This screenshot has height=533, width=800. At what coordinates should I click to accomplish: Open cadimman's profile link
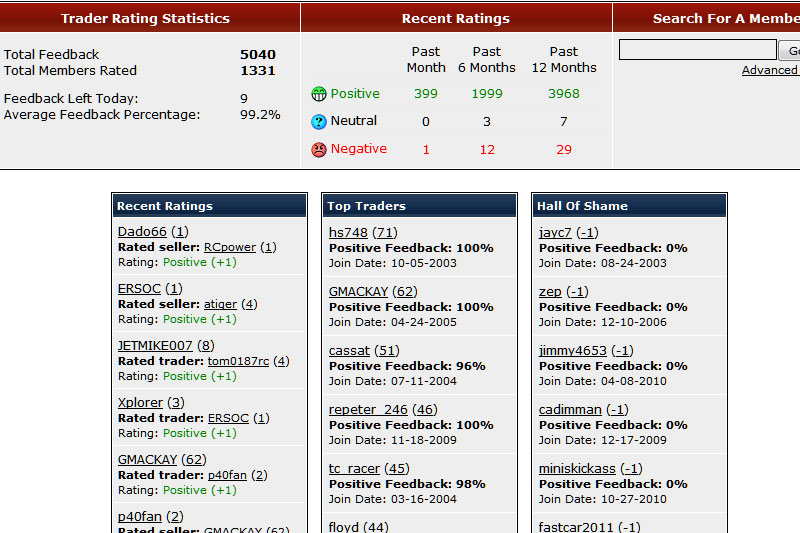(x=570, y=410)
